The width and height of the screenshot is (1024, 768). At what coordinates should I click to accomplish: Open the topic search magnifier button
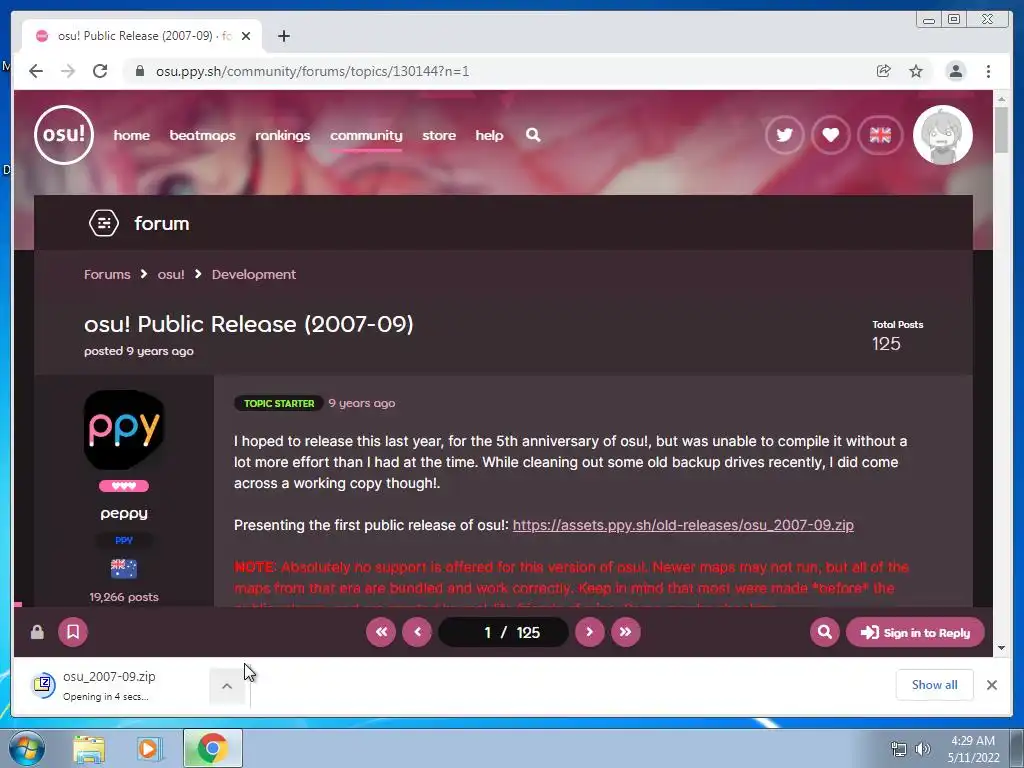(x=825, y=632)
